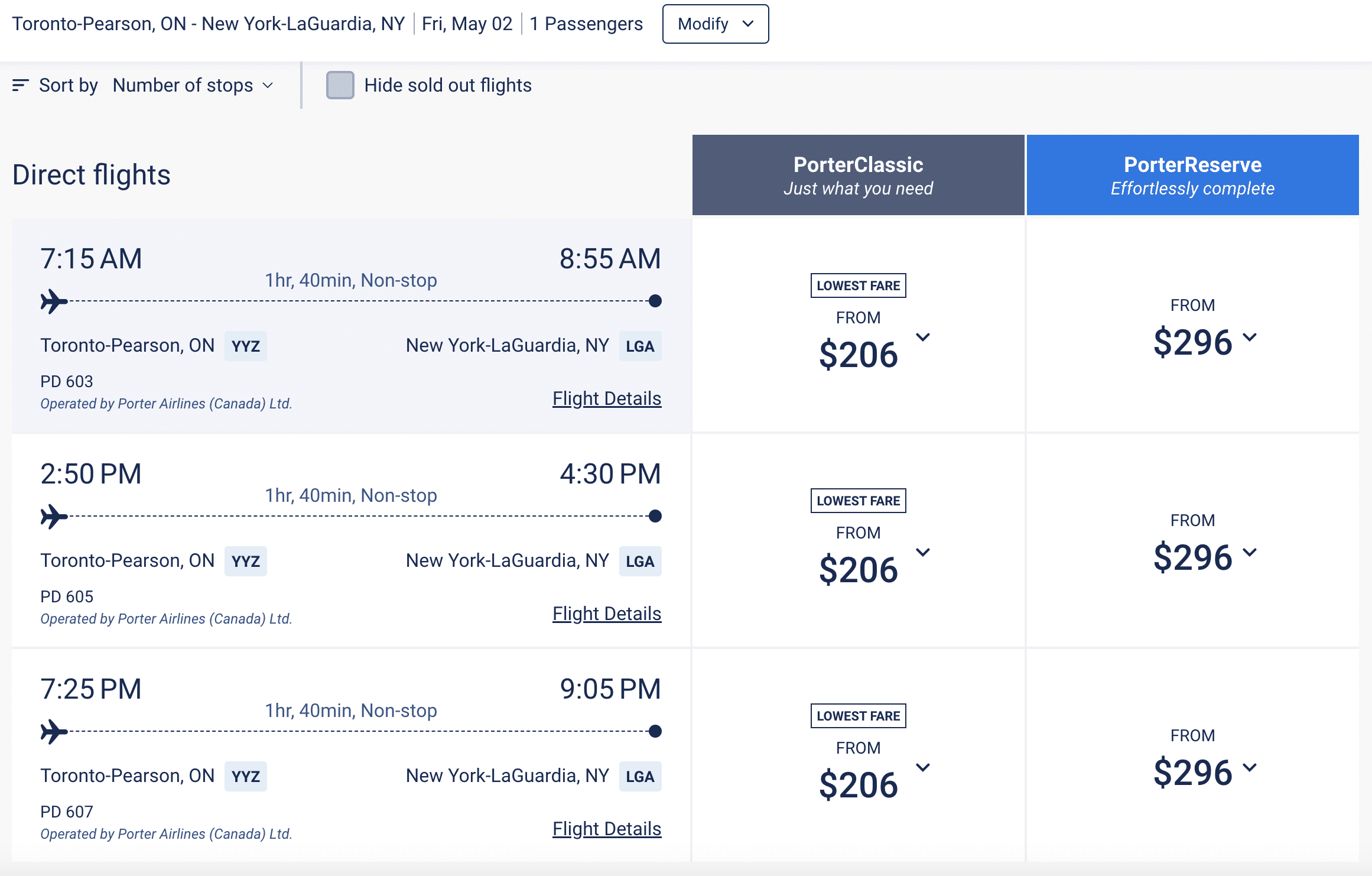
Task: Select the PorterReserve fare column header
Action: tap(1192, 175)
